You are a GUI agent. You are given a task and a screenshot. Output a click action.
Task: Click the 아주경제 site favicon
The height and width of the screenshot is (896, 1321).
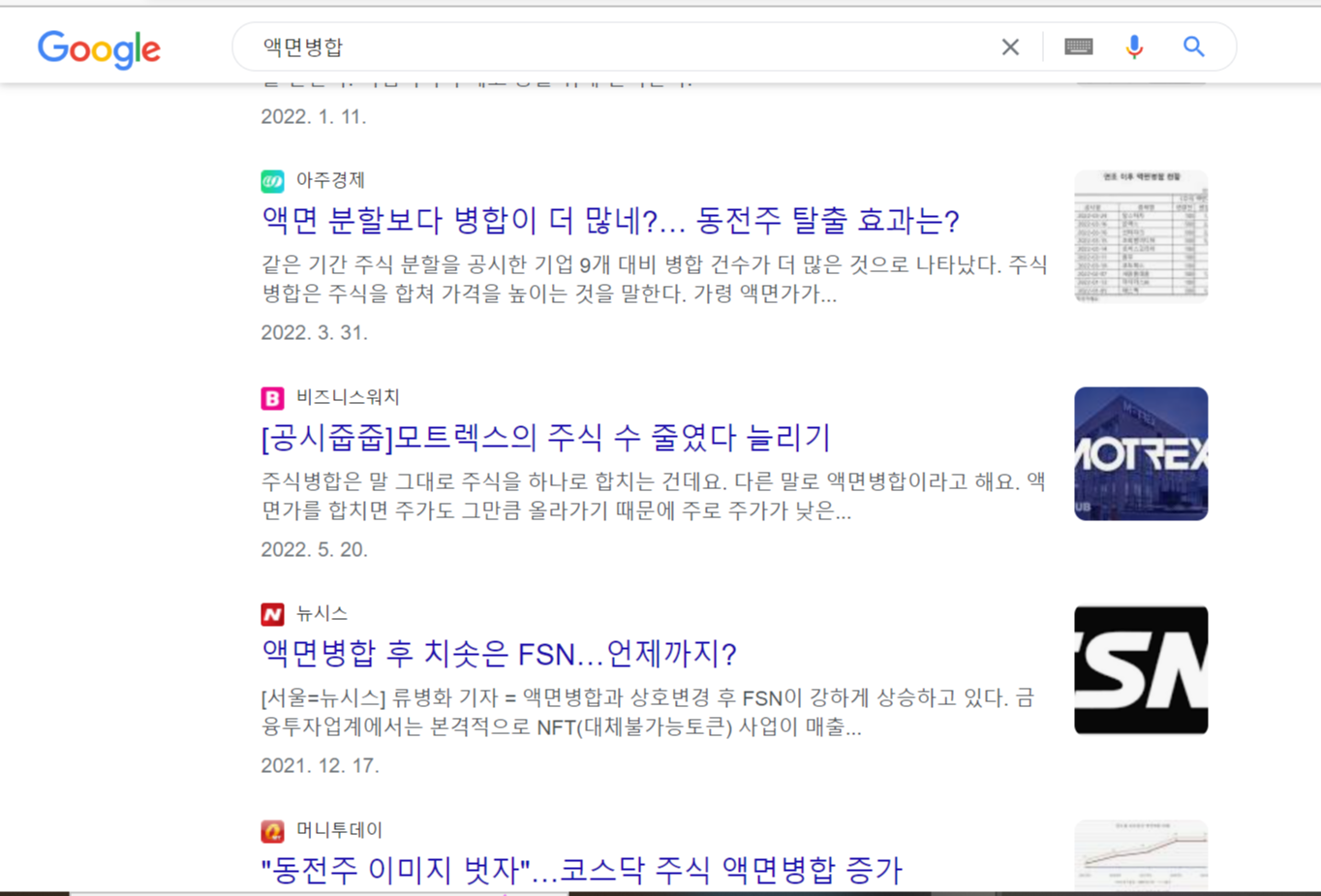(272, 180)
